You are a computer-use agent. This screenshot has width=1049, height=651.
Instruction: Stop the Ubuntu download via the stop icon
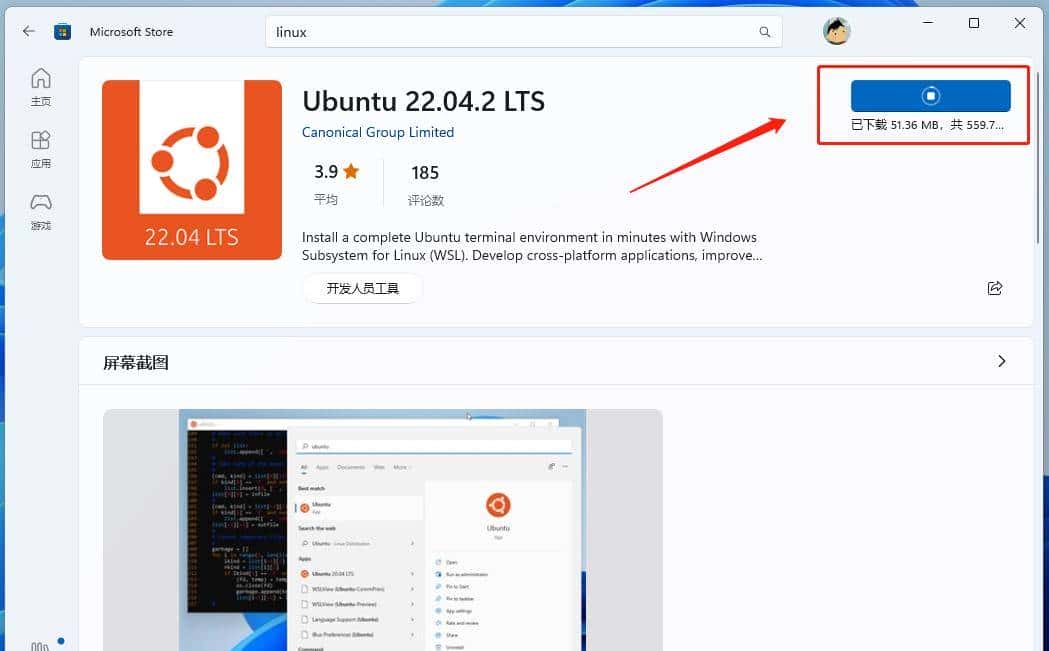click(x=931, y=95)
